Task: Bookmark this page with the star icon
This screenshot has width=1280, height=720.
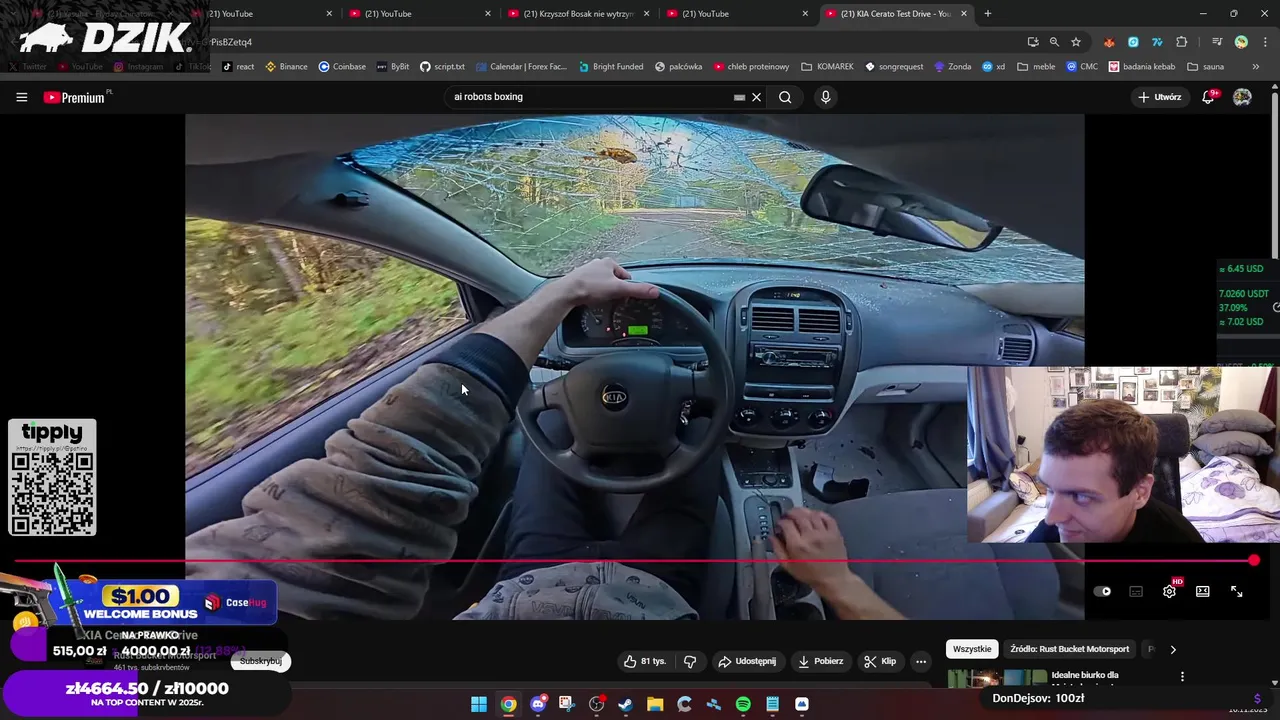Action: tap(1076, 42)
